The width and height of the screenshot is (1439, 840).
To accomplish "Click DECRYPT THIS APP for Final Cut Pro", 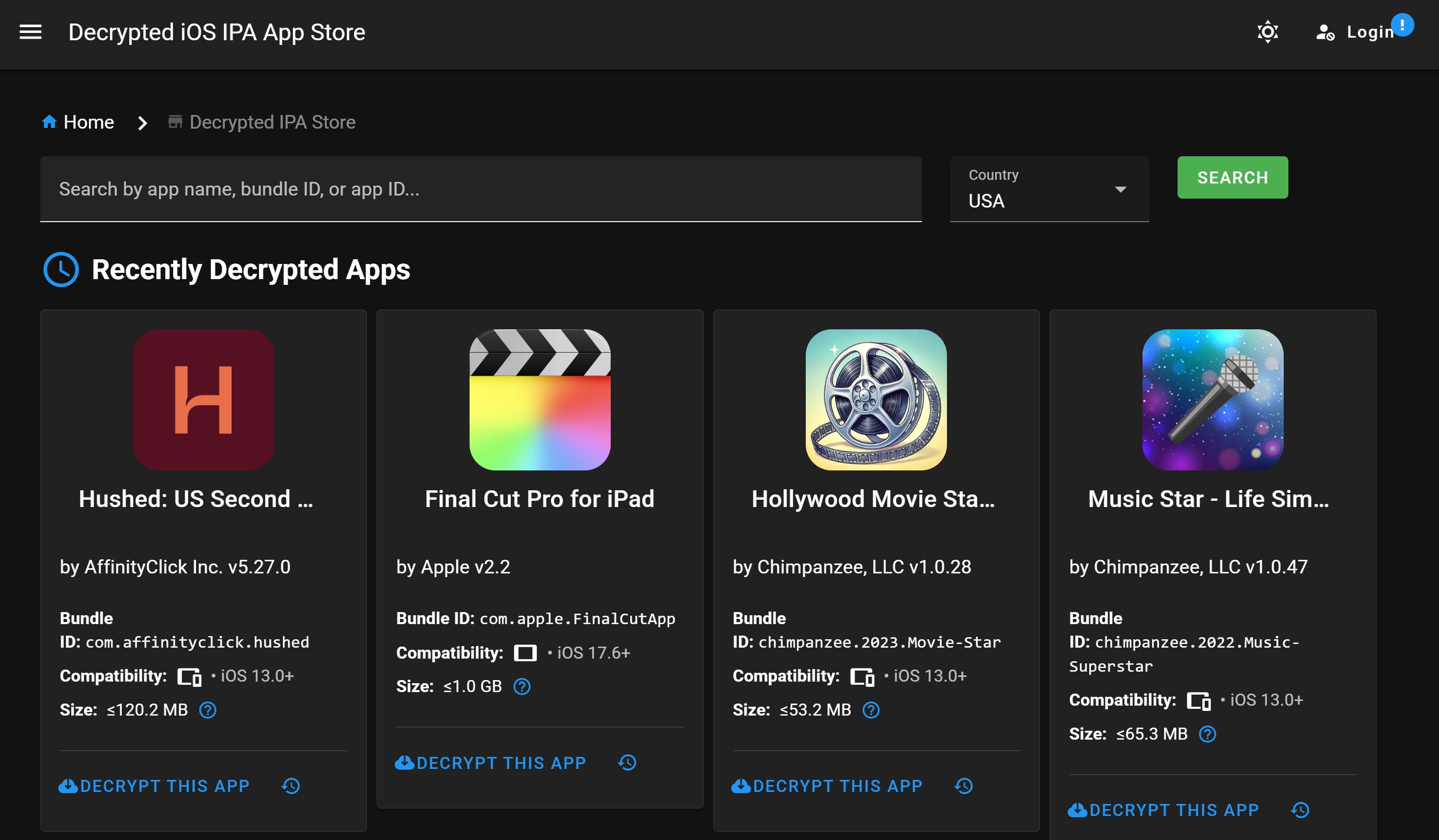I will pyautogui.click(x=490, y=763).
